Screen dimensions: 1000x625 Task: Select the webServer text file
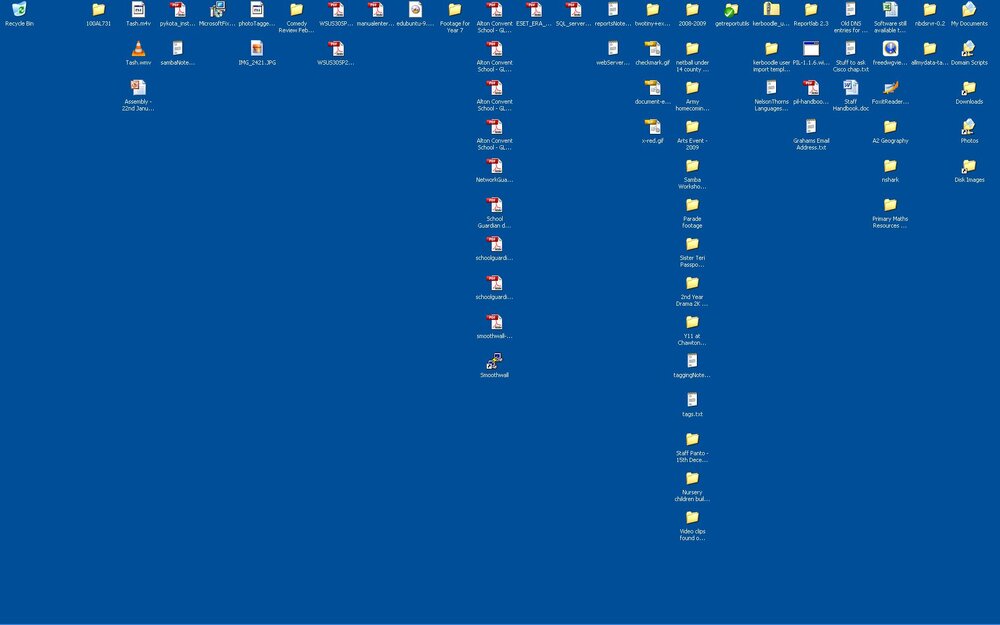click(613, 48)
